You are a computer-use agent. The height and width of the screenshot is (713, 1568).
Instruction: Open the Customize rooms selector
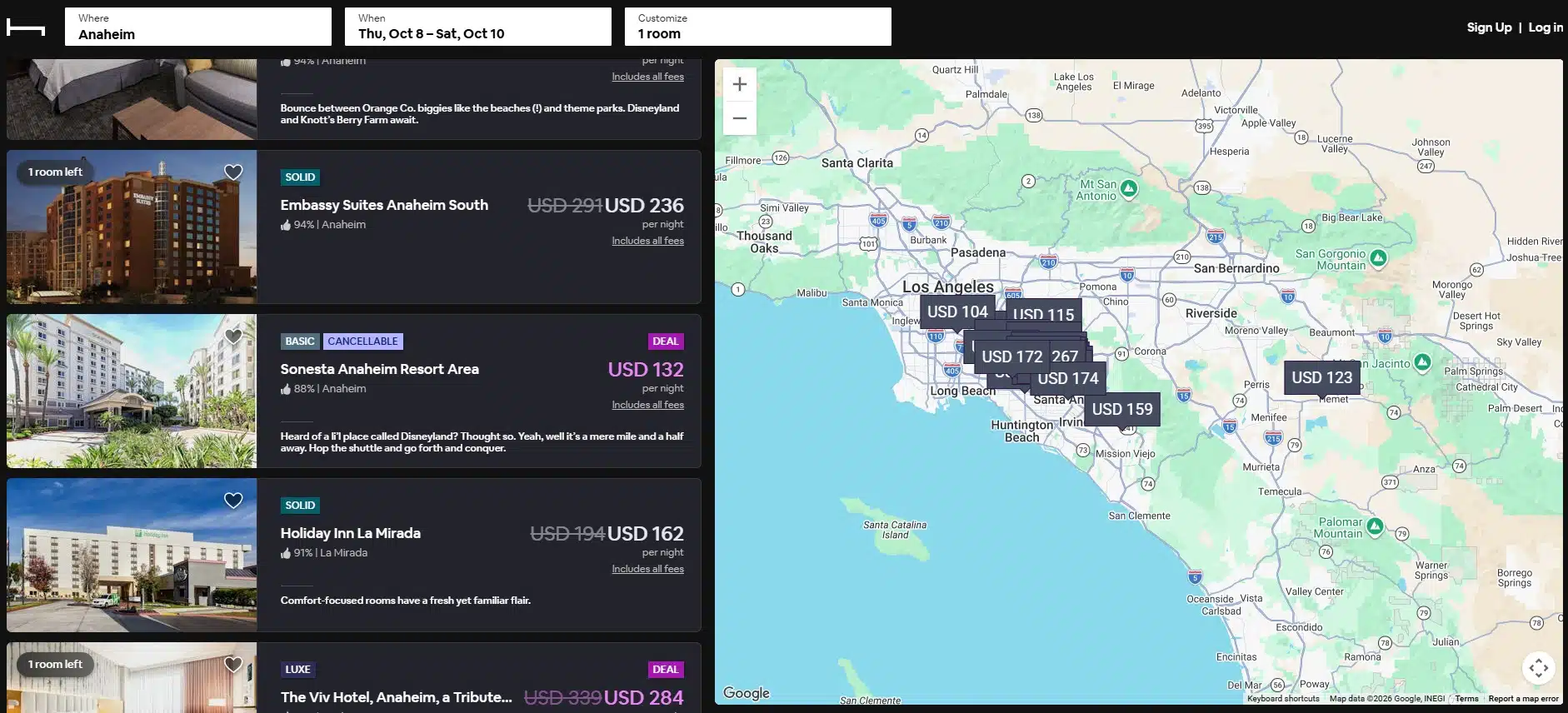(758, 27)
